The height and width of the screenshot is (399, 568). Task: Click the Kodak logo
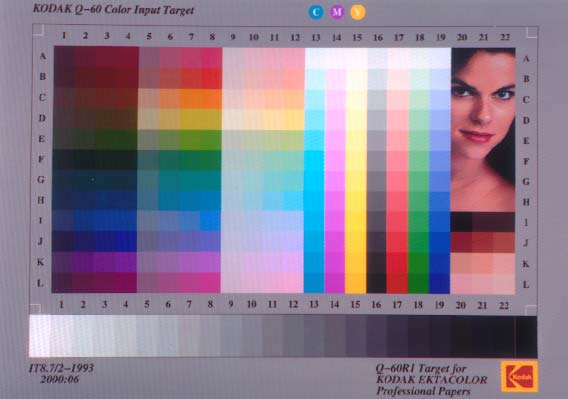coord(519,377)
